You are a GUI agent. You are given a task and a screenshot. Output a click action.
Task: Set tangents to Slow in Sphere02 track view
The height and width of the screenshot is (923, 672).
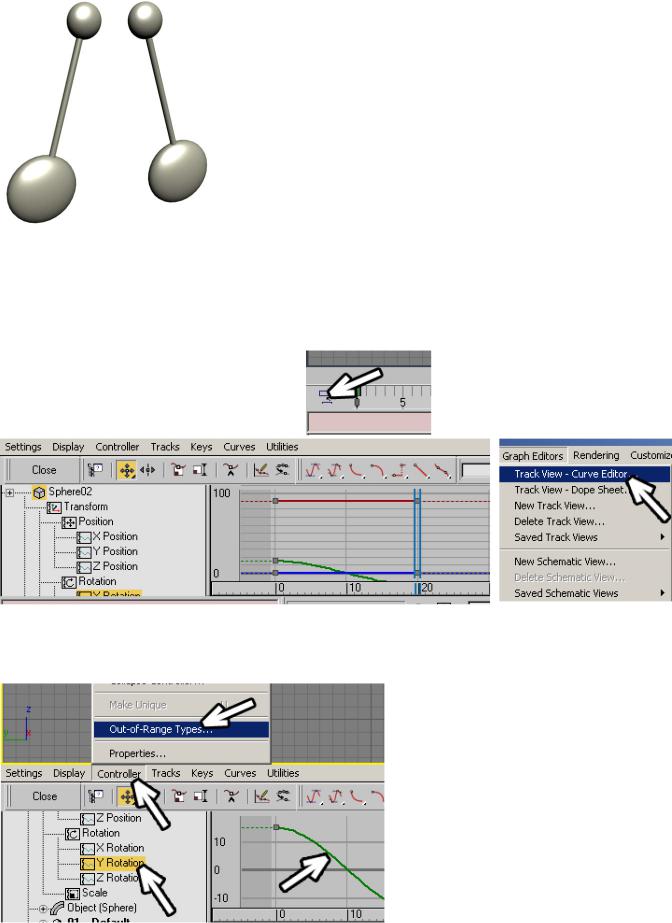378,470
